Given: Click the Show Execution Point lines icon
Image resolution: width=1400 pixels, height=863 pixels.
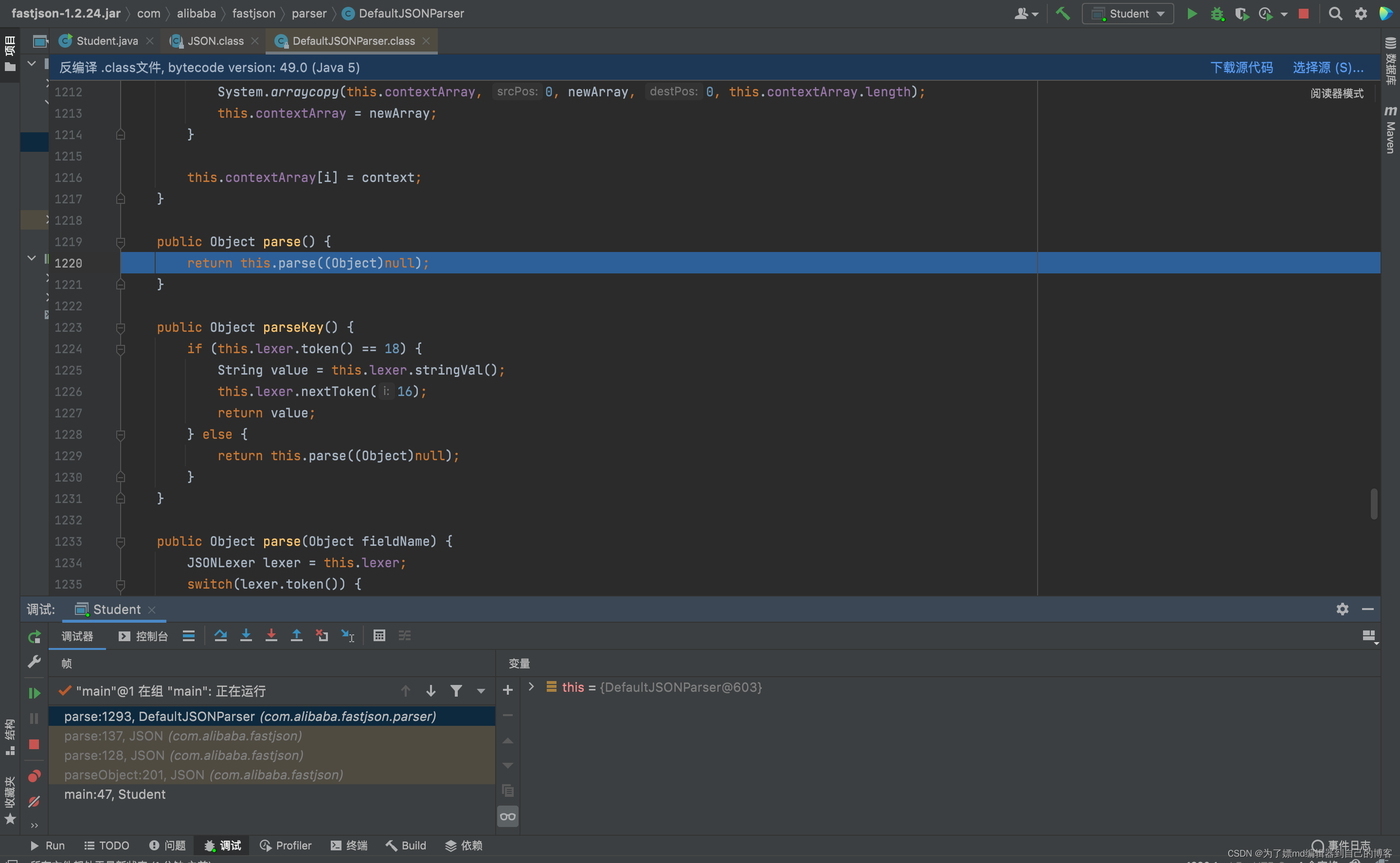Looking at the screenshot, I should (188, 635).
